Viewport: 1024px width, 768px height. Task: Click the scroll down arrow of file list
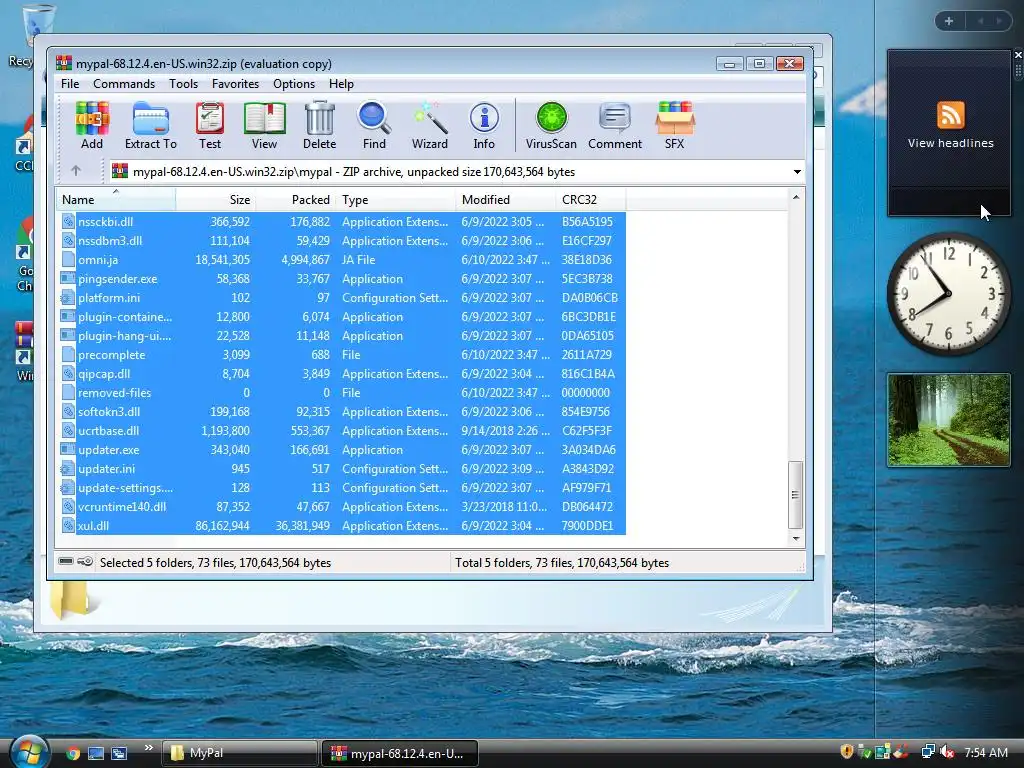[x=795, y=539]
